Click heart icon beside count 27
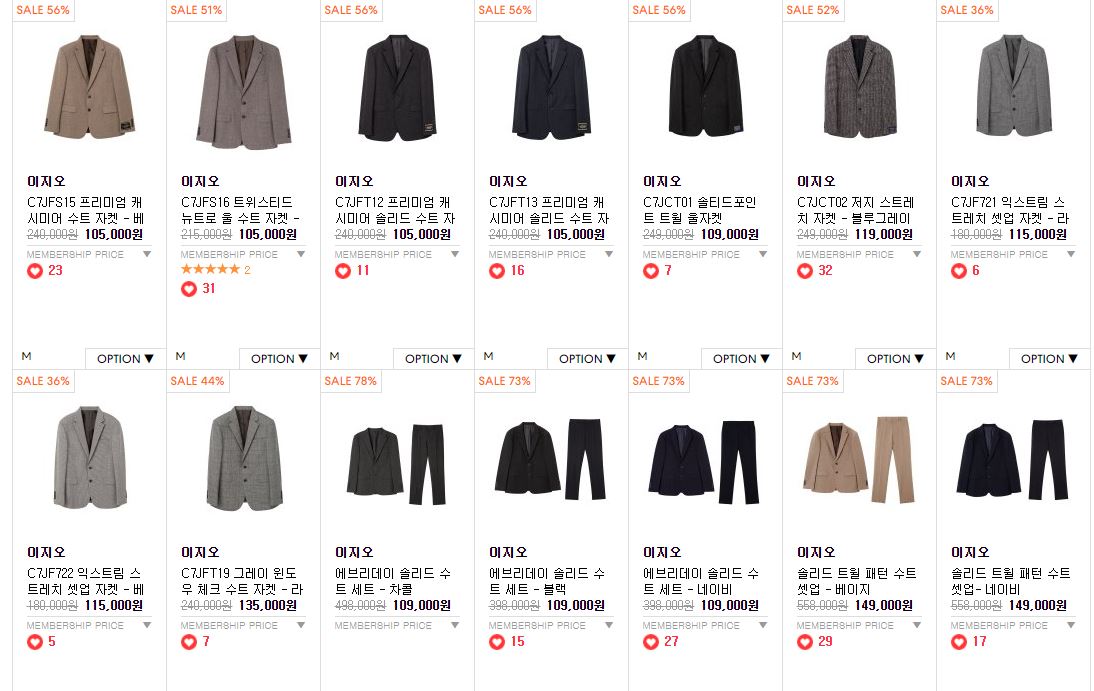Image resolution: width=1094 pixels, height=691 pixels. click(650, 642)
